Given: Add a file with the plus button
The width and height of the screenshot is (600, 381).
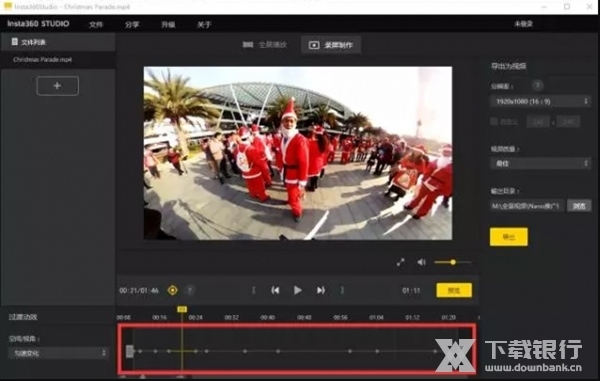Looking at the screenshot, I should pyautogui.click(x=57, y=86).
